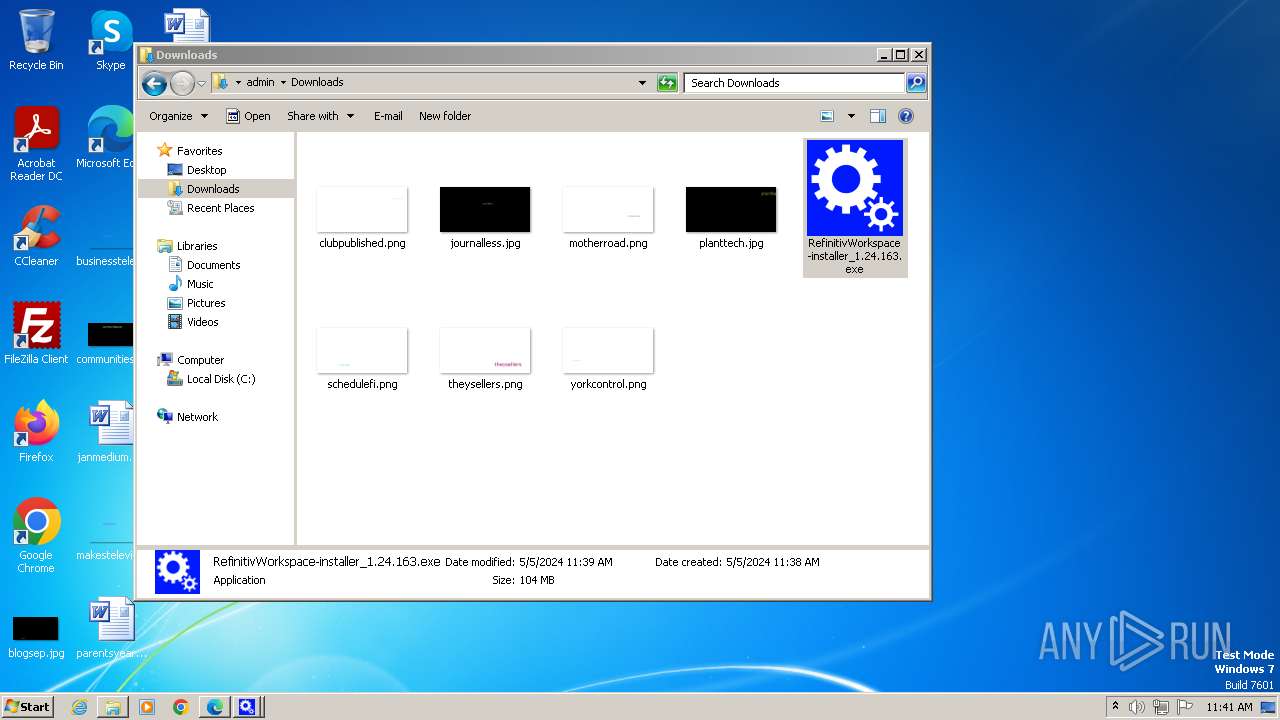The width and height of the screenshot is (1280, 720).
Task: Open recent pages dropdown beside Forward
Action: point(201,83)
